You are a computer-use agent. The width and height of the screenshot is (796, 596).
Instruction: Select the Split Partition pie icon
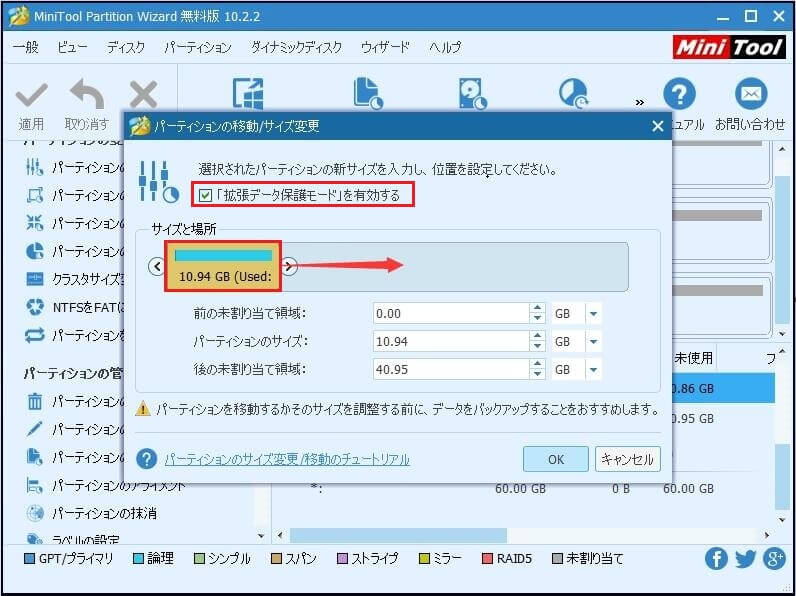[35, 251]
